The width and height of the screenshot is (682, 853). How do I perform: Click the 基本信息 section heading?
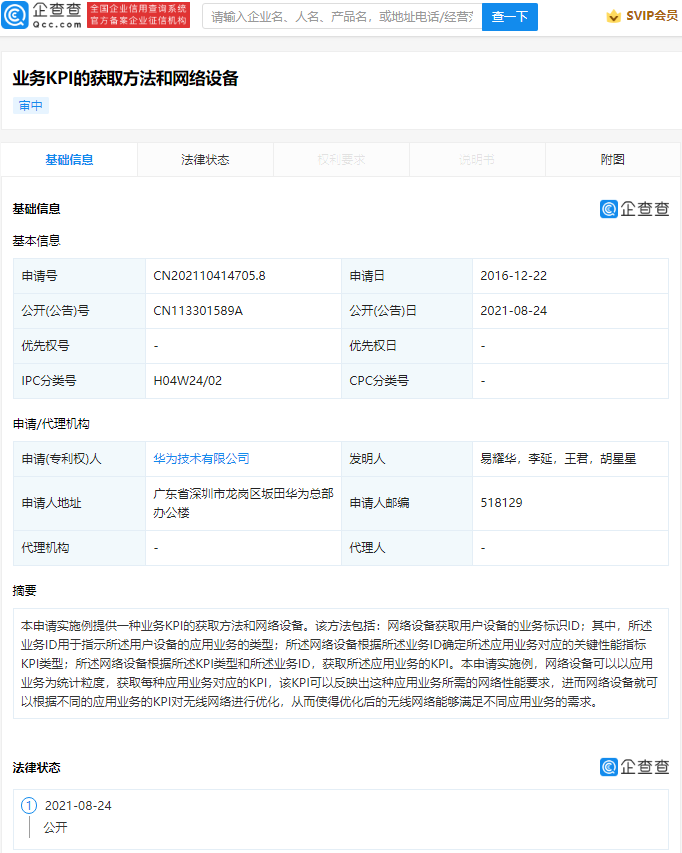coord(36,240)
